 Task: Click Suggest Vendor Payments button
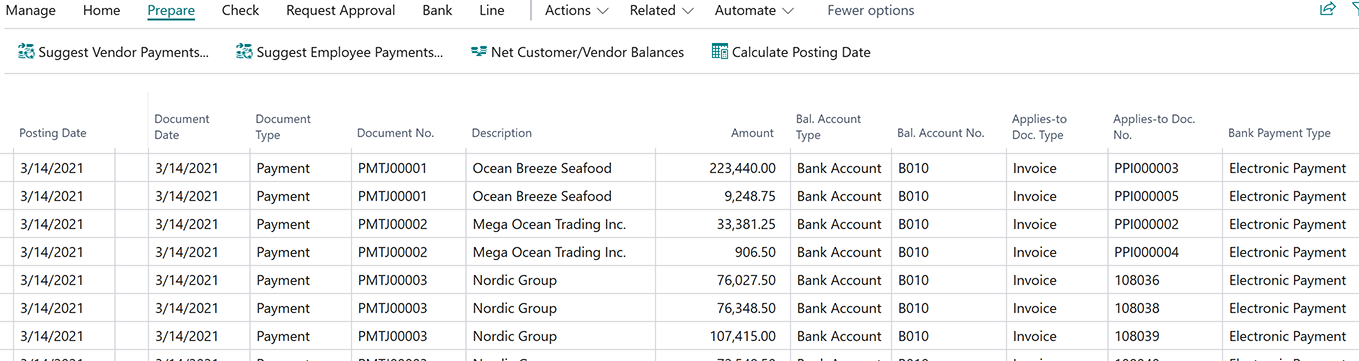[114, 52]
